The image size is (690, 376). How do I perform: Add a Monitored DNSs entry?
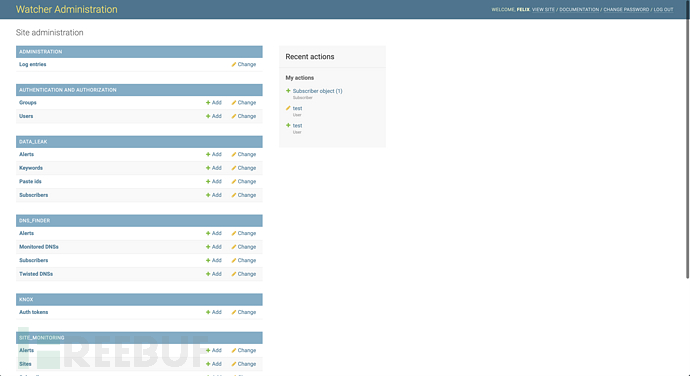(214, 247)
